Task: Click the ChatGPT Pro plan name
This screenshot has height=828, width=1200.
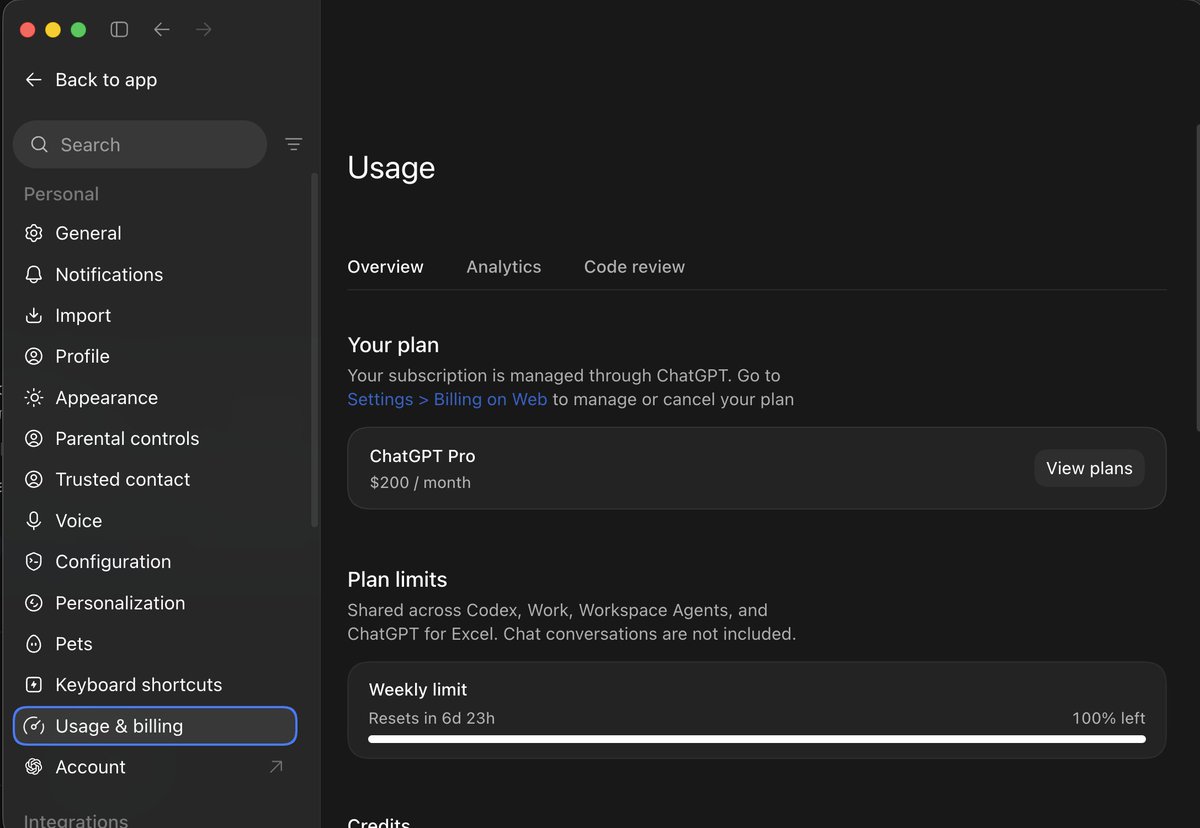Action: [x=422, y=456]
